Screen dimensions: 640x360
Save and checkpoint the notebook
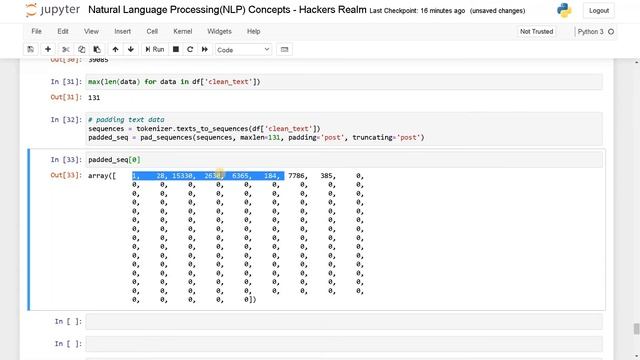pyautogui.click(x=31, y=49)
